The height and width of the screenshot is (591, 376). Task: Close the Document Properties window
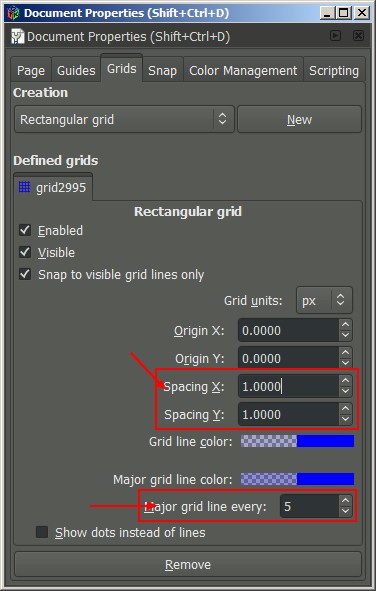click(362, 13)
